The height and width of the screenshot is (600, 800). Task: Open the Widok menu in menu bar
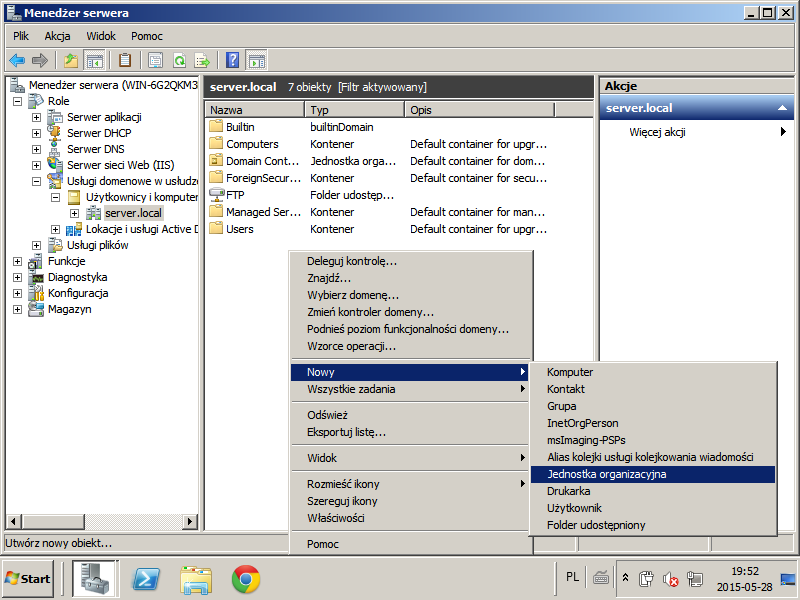click(x=101, y=36)
